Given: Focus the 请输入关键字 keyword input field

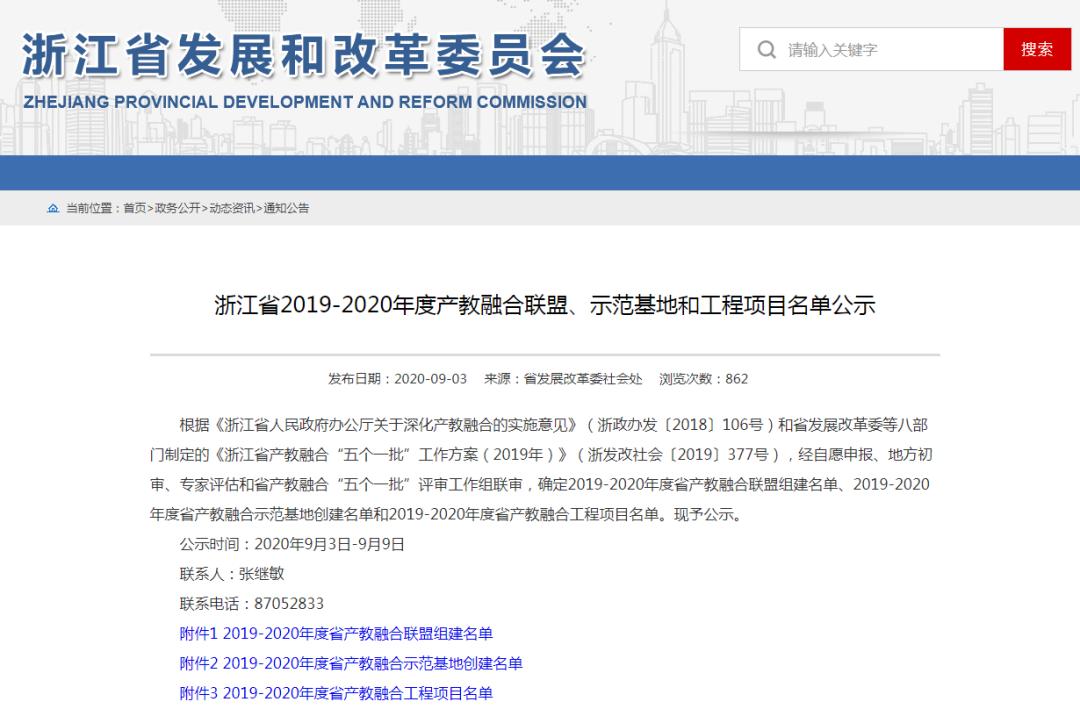Looking at the screenshot, I should click(871, 50).
